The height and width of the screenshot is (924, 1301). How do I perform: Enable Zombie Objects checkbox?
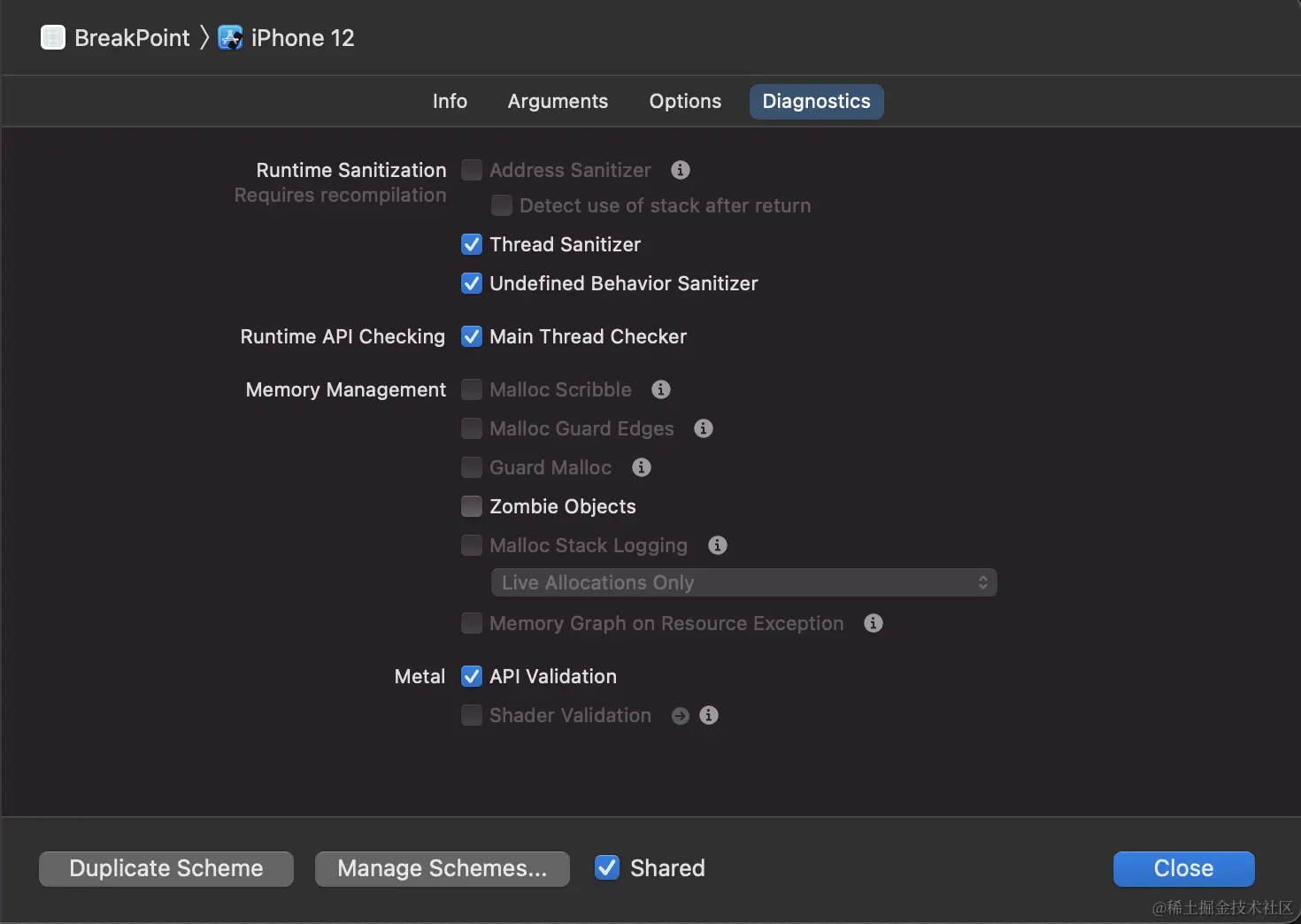[472, 506]
